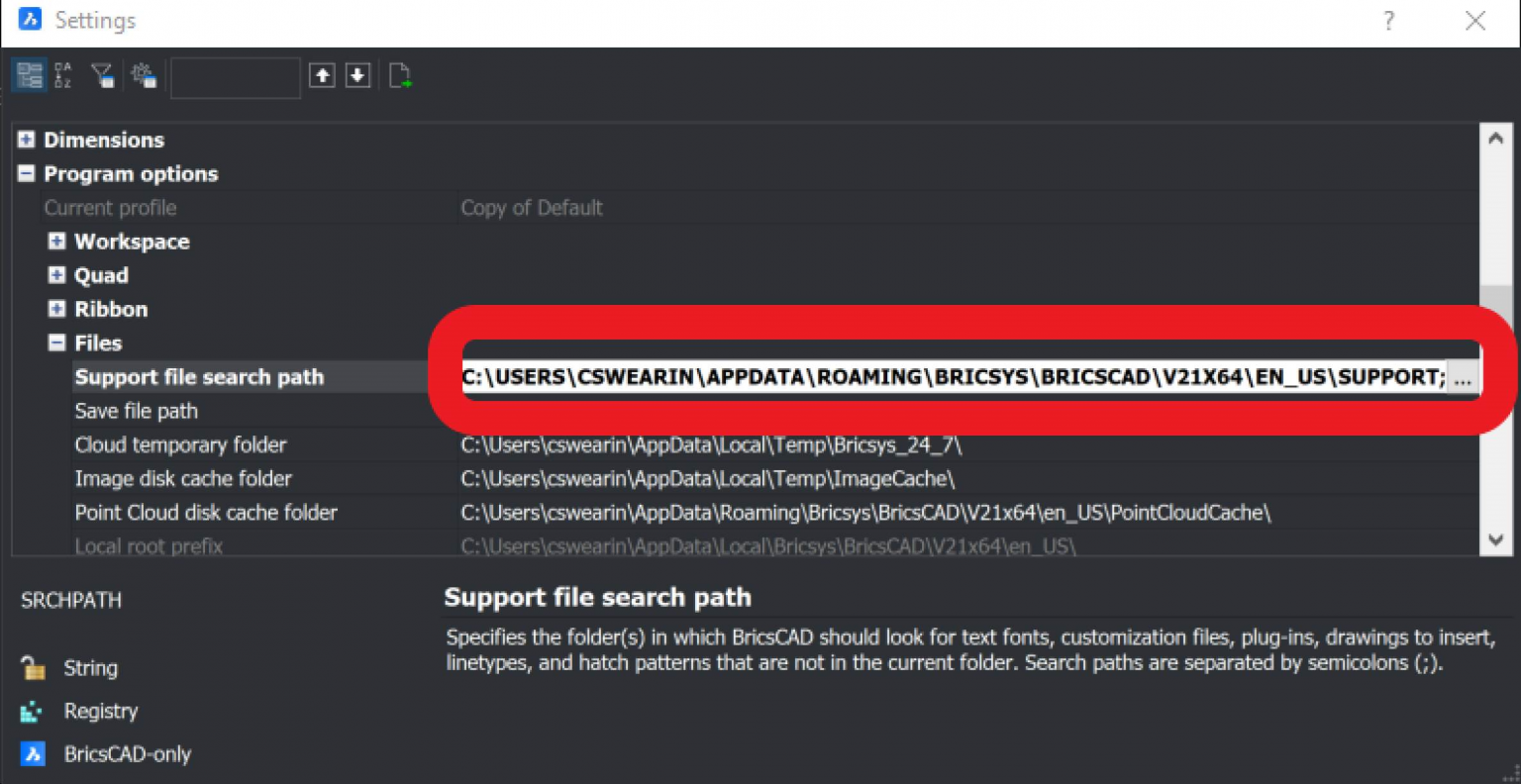
Task: Select the Support file search path row
Action: point(198,376)
